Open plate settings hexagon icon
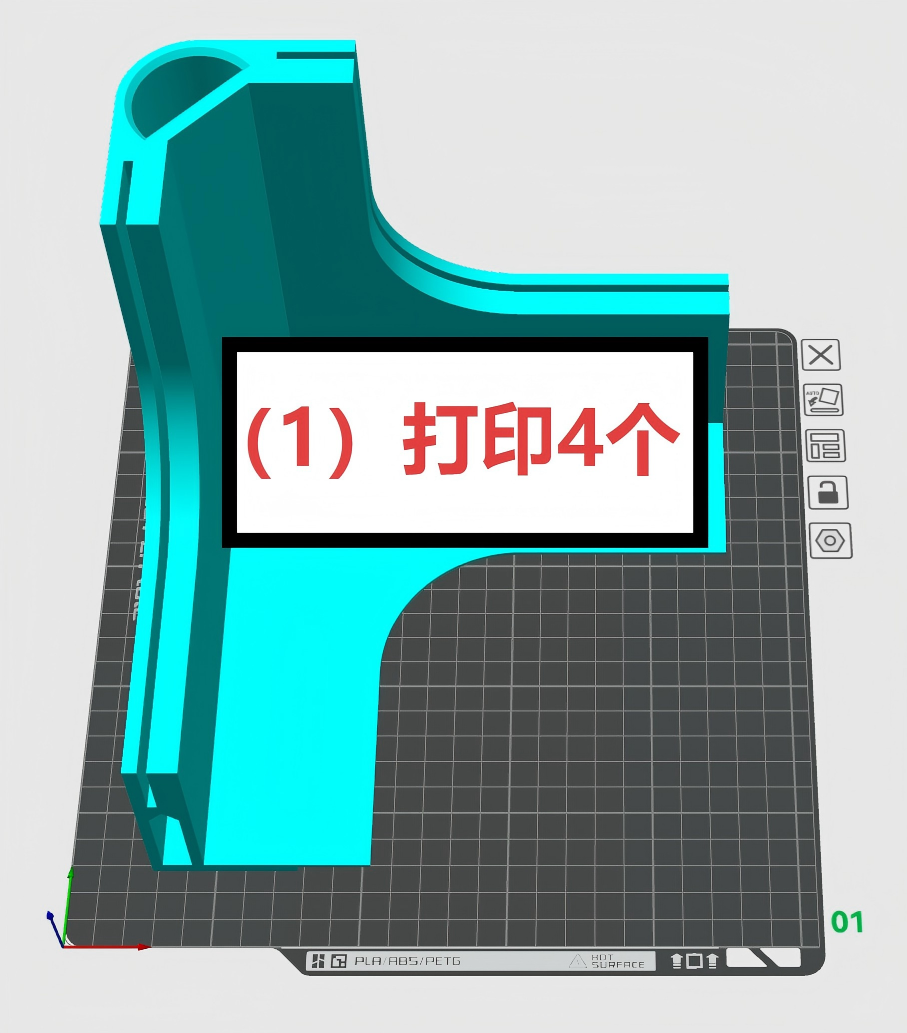907x1033 pixels. tap(830, 541)
